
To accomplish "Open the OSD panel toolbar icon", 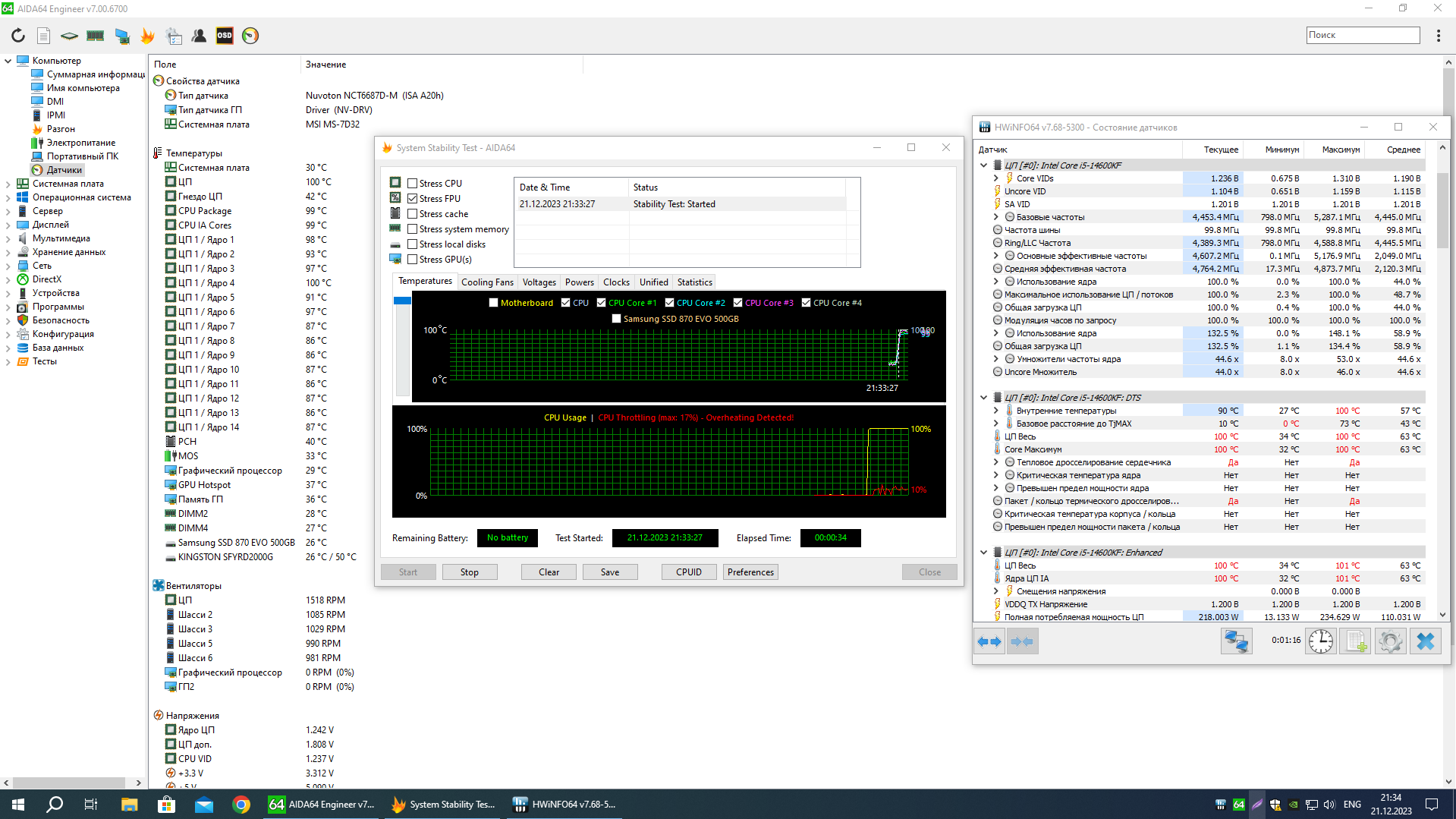I will point(225,36).
